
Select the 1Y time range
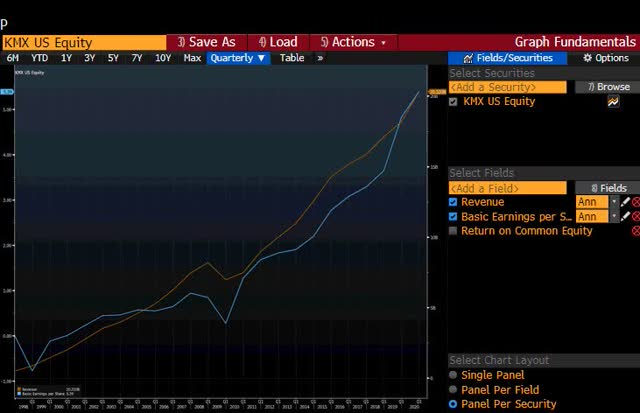coord(66,58)
